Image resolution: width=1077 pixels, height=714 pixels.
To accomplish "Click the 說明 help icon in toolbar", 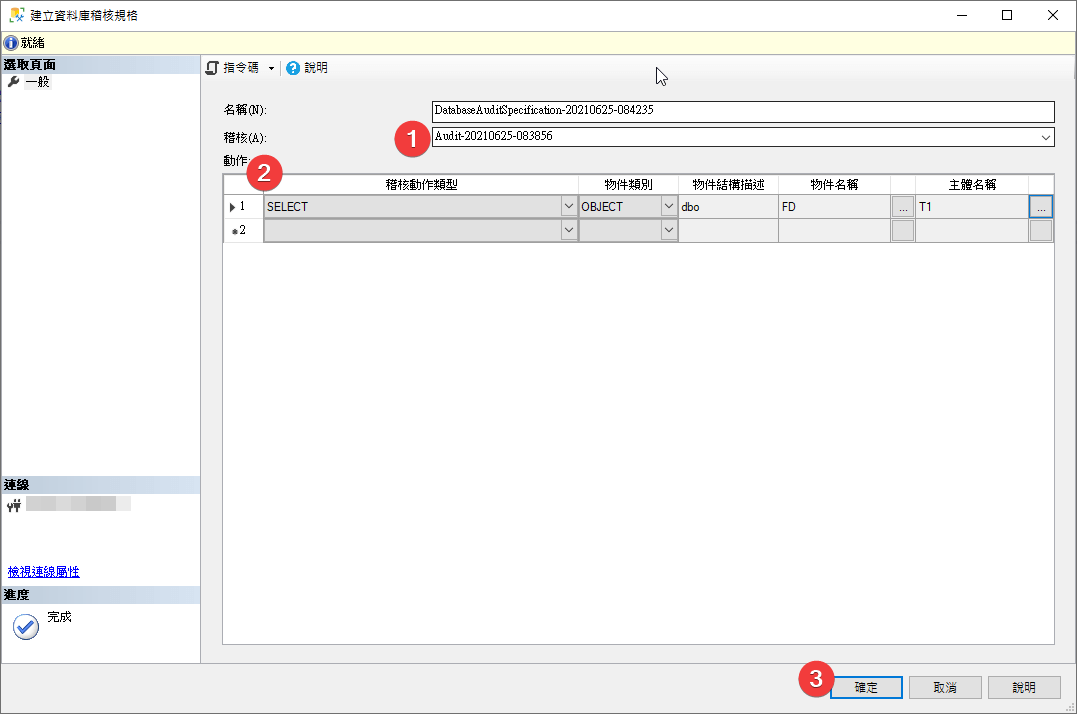I will 293,68.
